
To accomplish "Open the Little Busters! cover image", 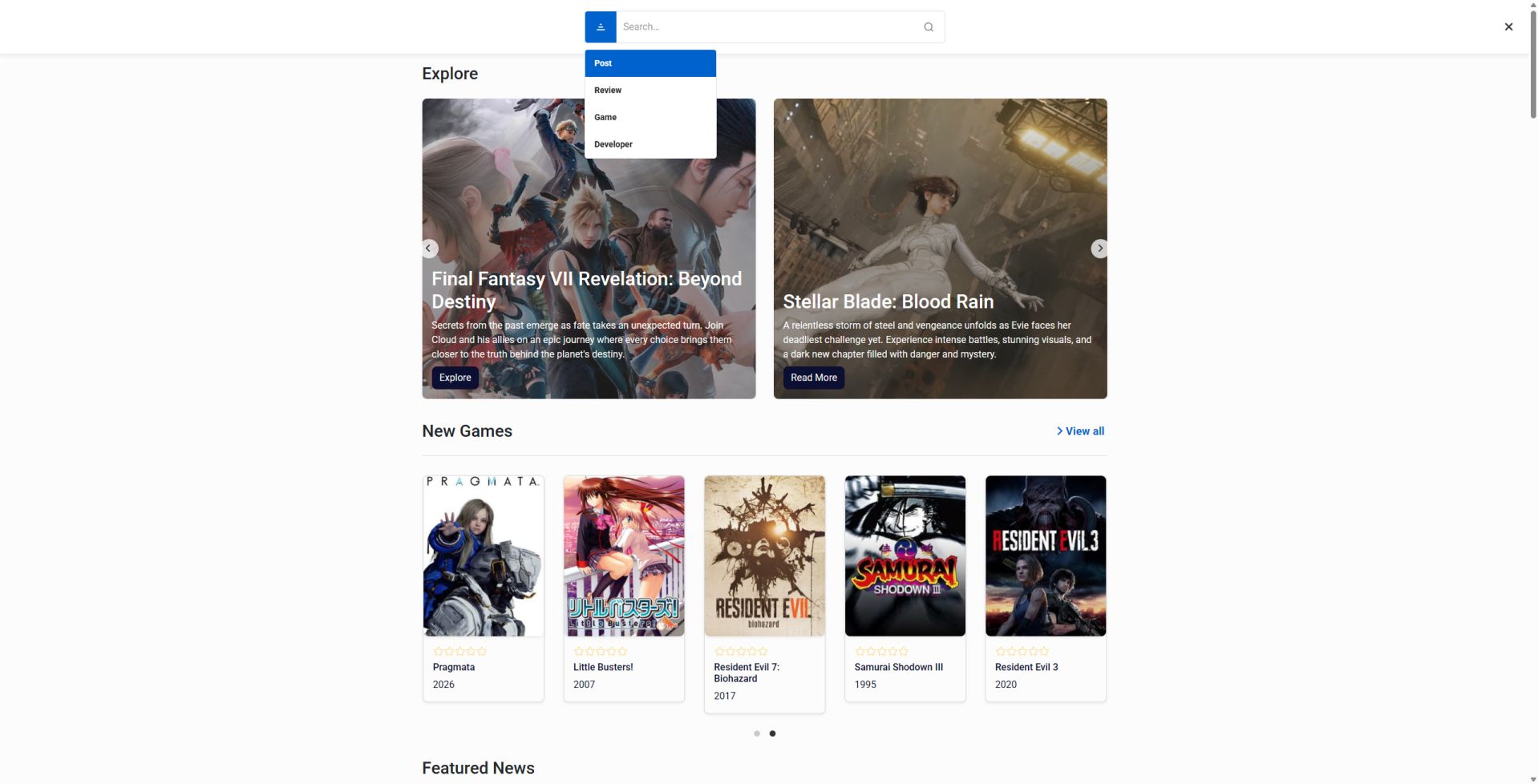I will (624, 556).
